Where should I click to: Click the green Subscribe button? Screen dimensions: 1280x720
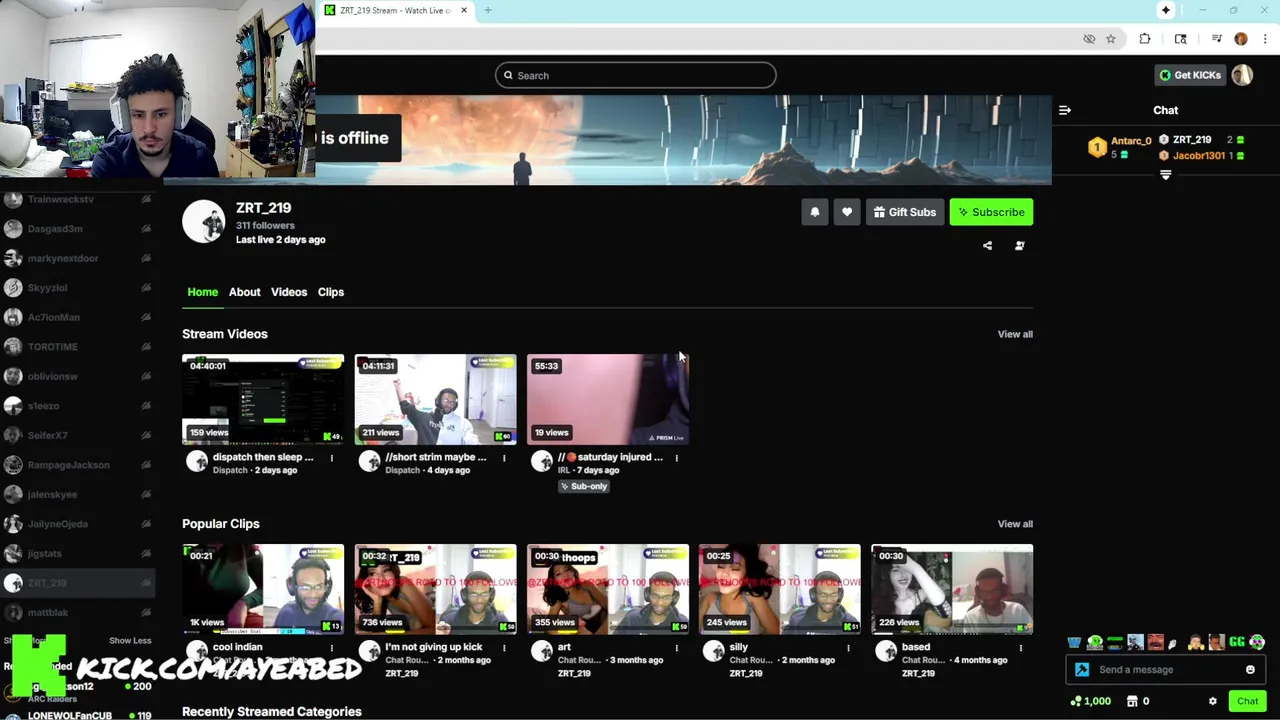click(x=991, y=212)
